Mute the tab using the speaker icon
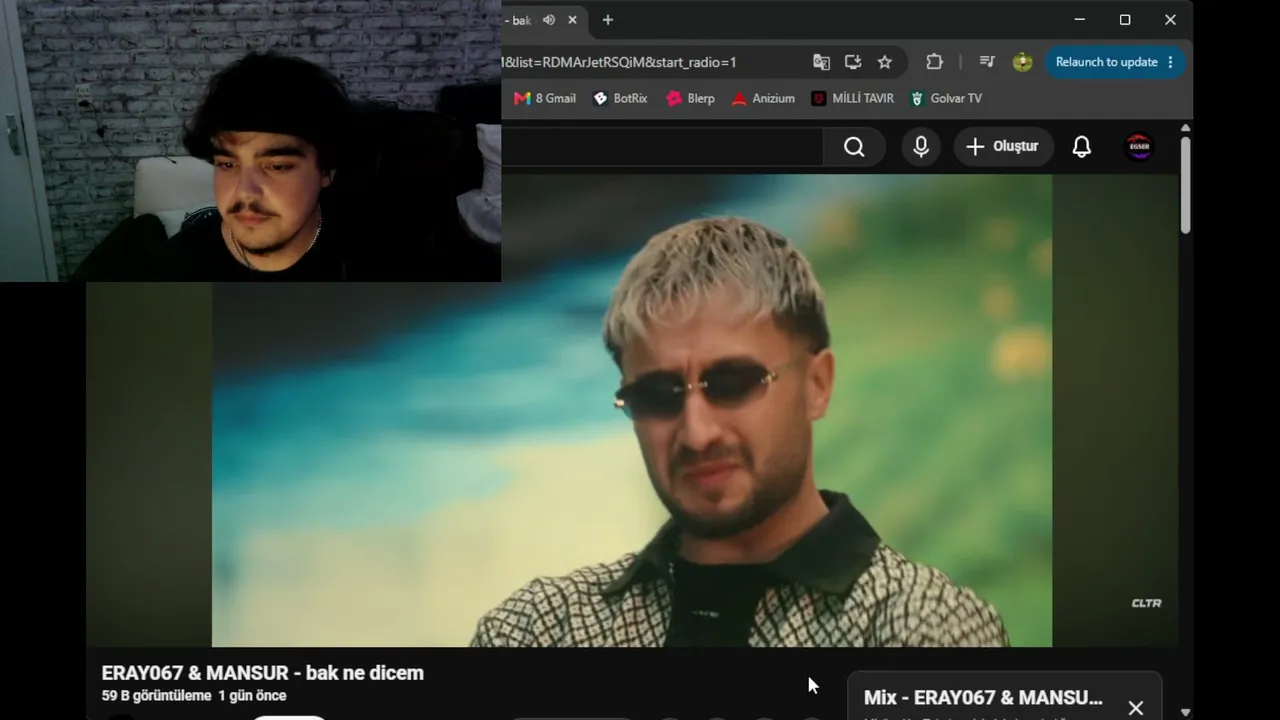Image resolution: width=1280 pixels, height=720 pixels. tap(549, 20)
